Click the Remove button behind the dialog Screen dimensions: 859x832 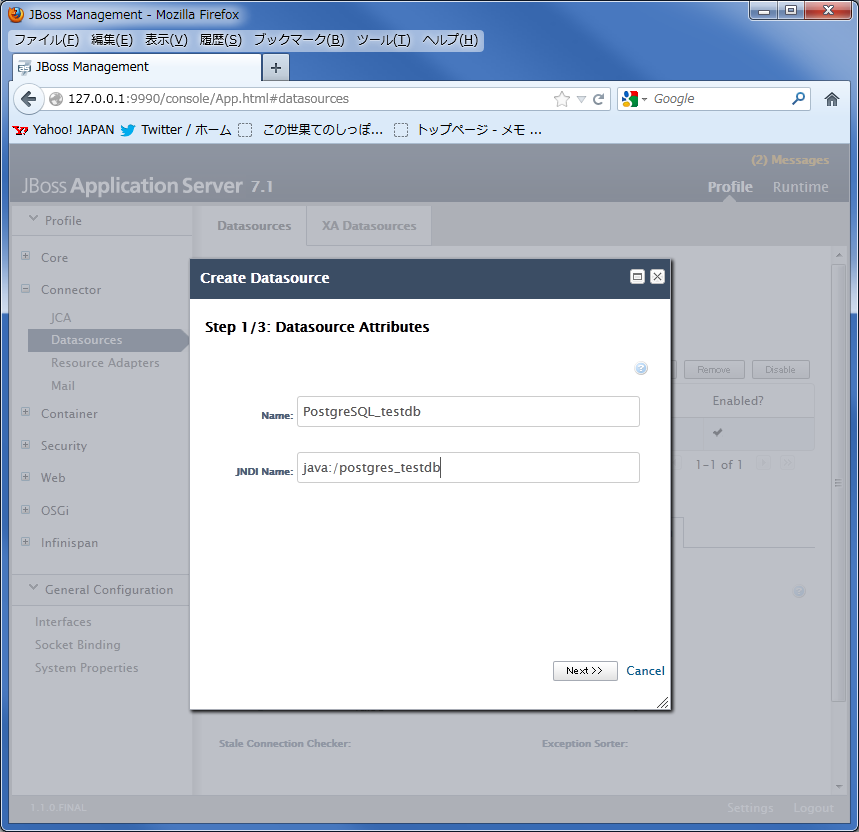coord(714,370)
